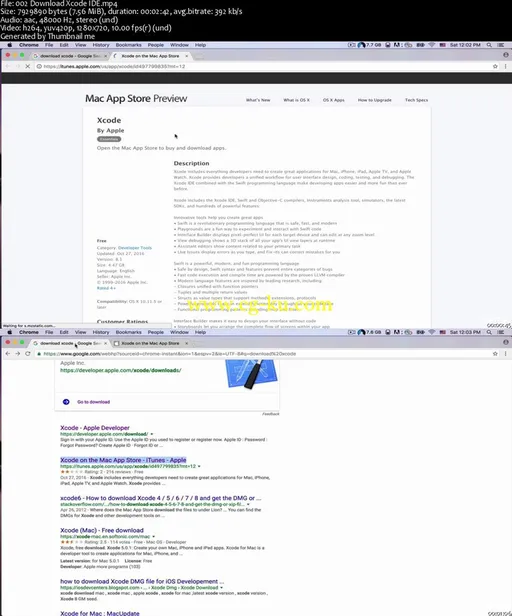Image resolution: width=512 pixels, height=616 pixels.
Task: Click the forward arrow in lower browser window
Action: [18, 354]
